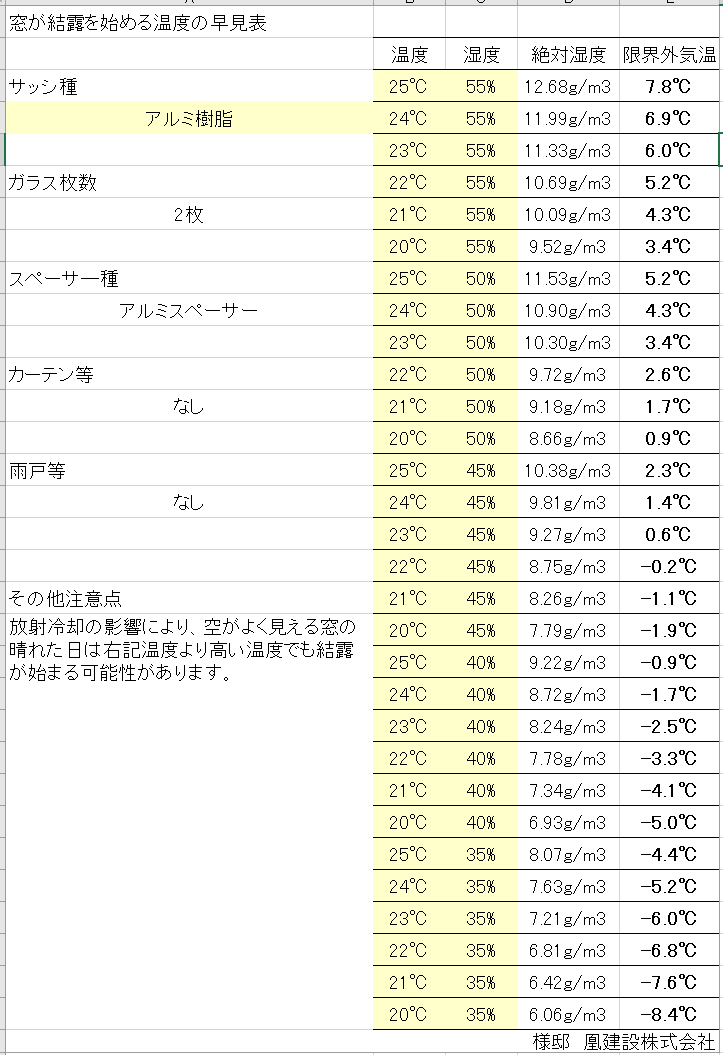Click the スペーサー種 label cell
This screenshot has width=723, height=1055.
(x=189, y=279)
